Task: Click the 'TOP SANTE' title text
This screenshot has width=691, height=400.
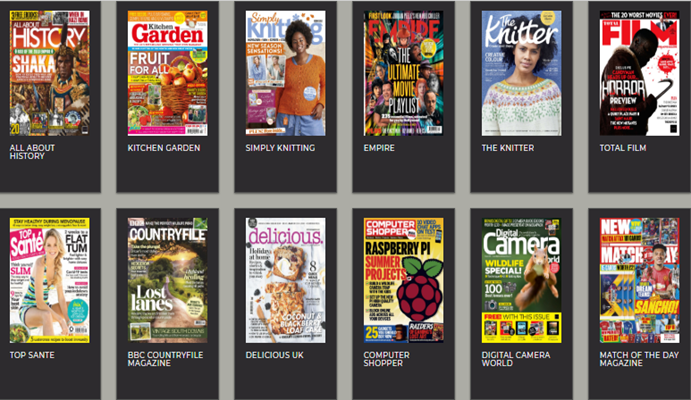Action: tap(32, 355)
